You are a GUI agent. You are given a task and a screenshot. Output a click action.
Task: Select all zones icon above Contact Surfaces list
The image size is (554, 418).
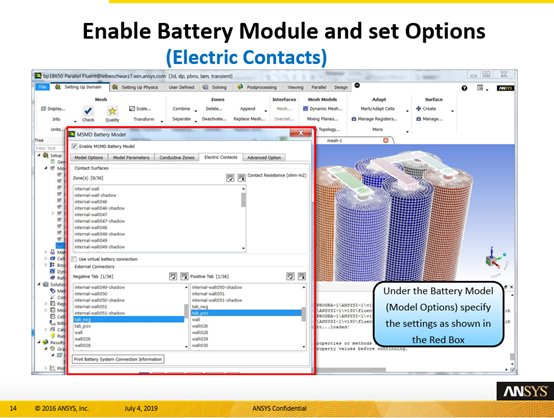[x=230, y=178]
